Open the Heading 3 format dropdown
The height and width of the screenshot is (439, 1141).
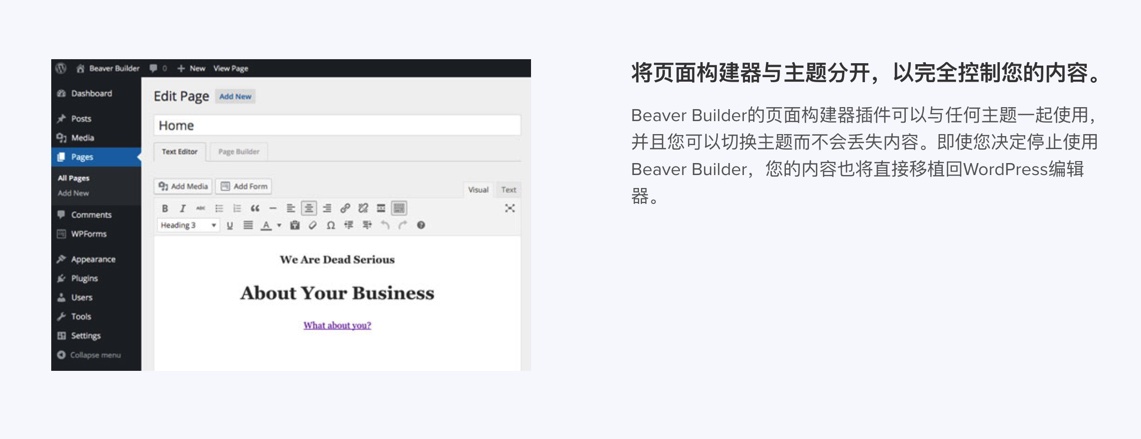coord(188,226)
